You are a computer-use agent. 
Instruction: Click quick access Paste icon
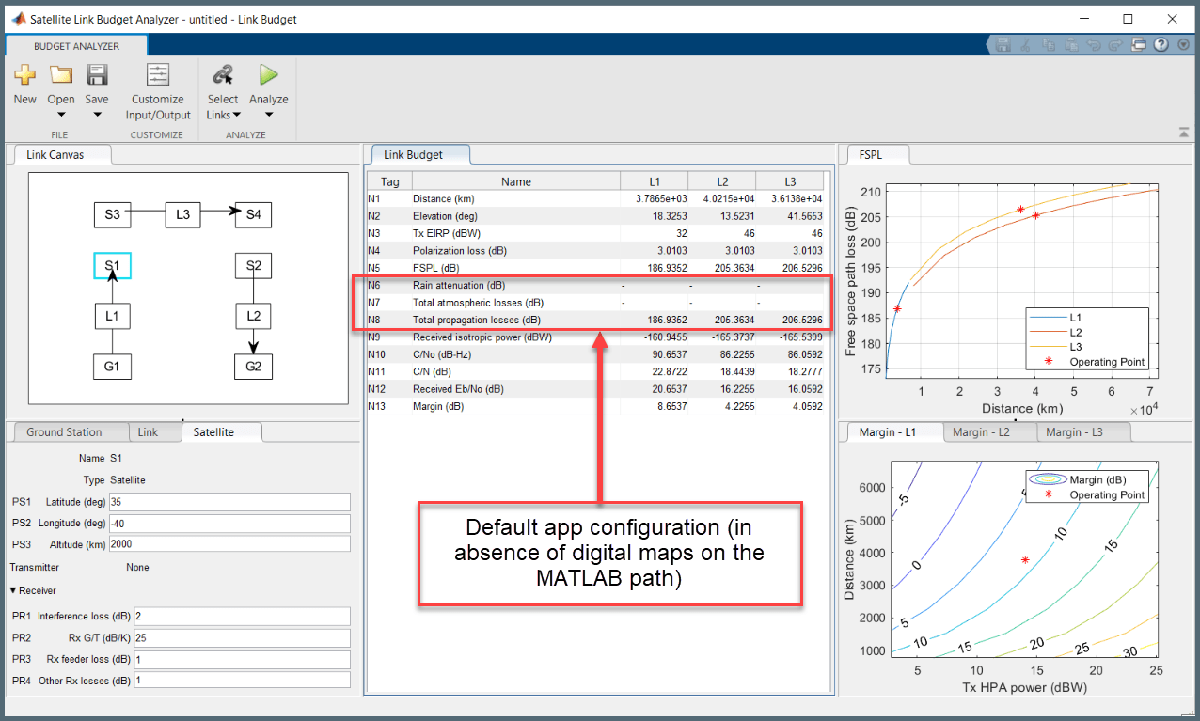point(1072,45)
